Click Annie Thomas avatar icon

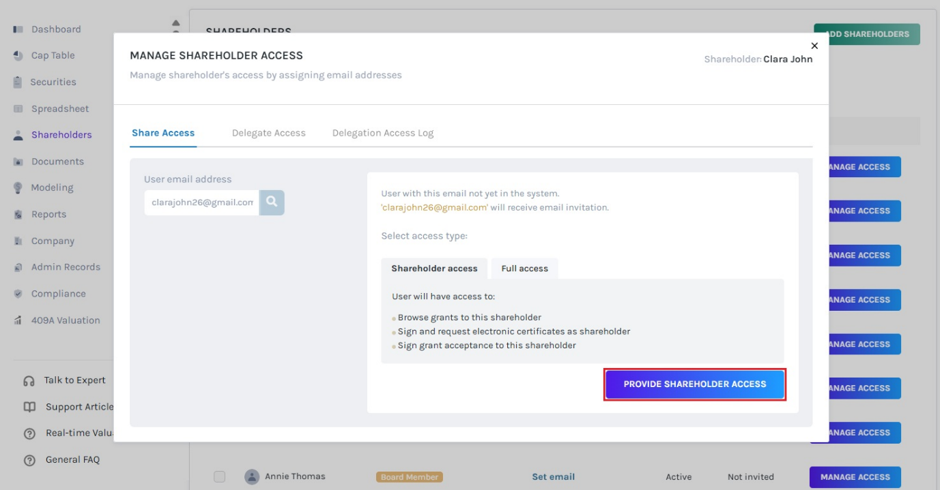[x=252, y=477]
